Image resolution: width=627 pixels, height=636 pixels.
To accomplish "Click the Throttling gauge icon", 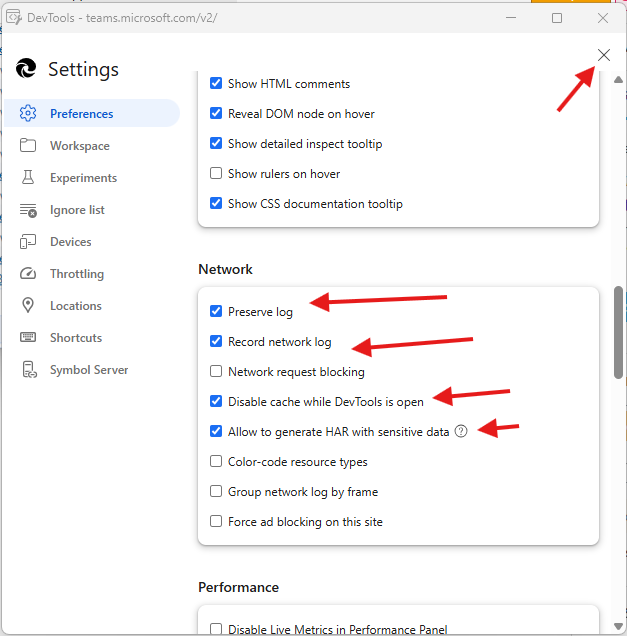I will click(28, 274).
